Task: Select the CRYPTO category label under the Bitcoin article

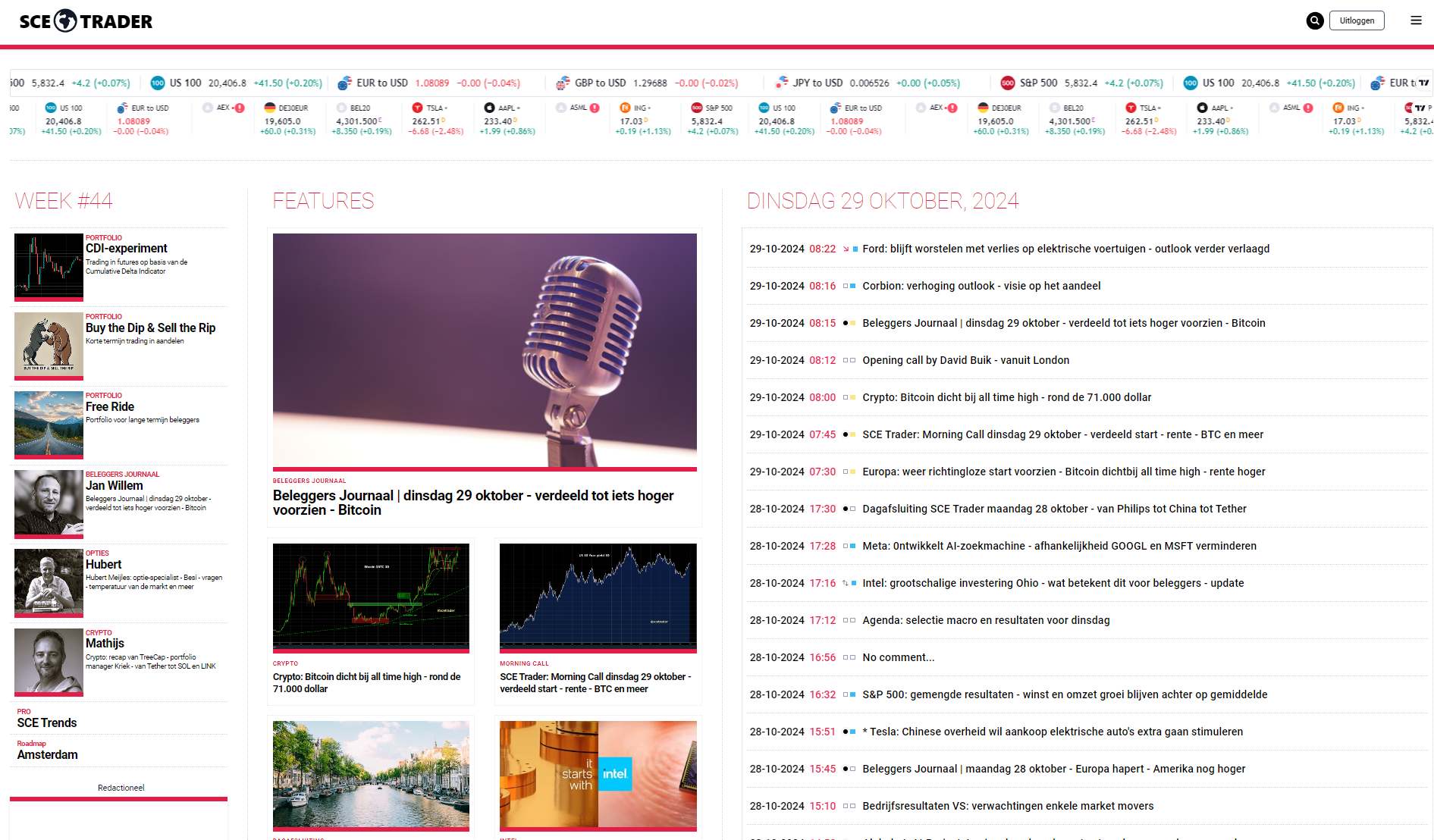Action: click(285, 663)
